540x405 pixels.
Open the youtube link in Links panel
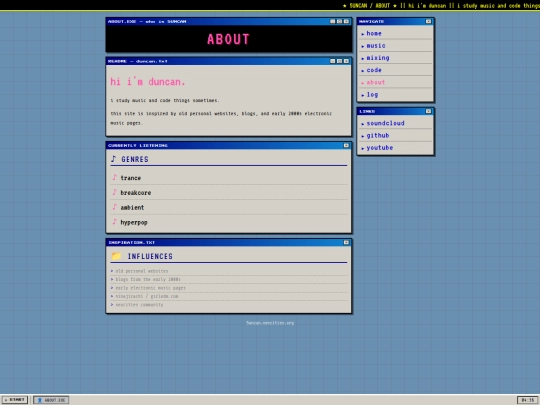pos(380,148)
